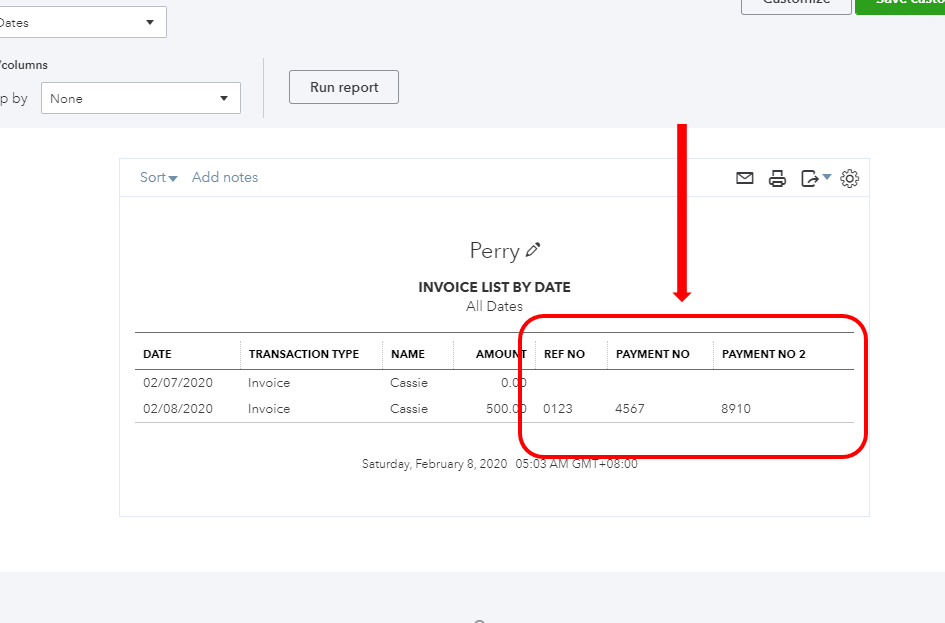Click the TRANSACTION TYPE column header

tap(303, 354)
